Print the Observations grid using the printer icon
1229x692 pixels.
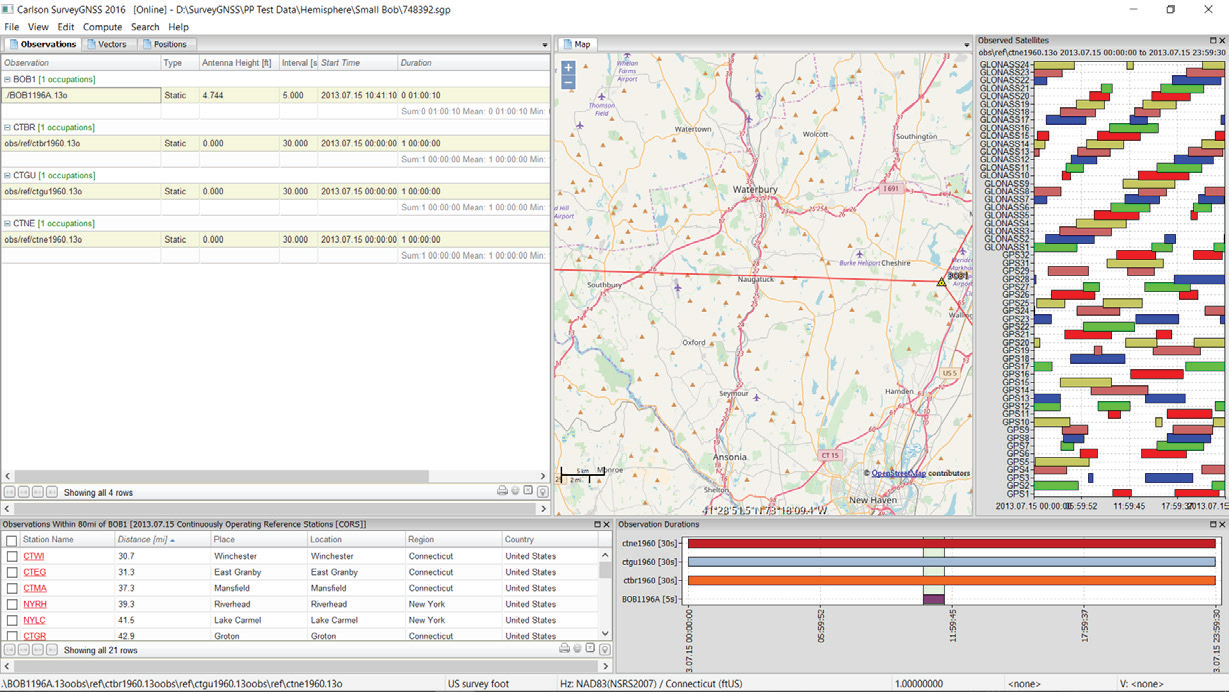tap(502, 491)
